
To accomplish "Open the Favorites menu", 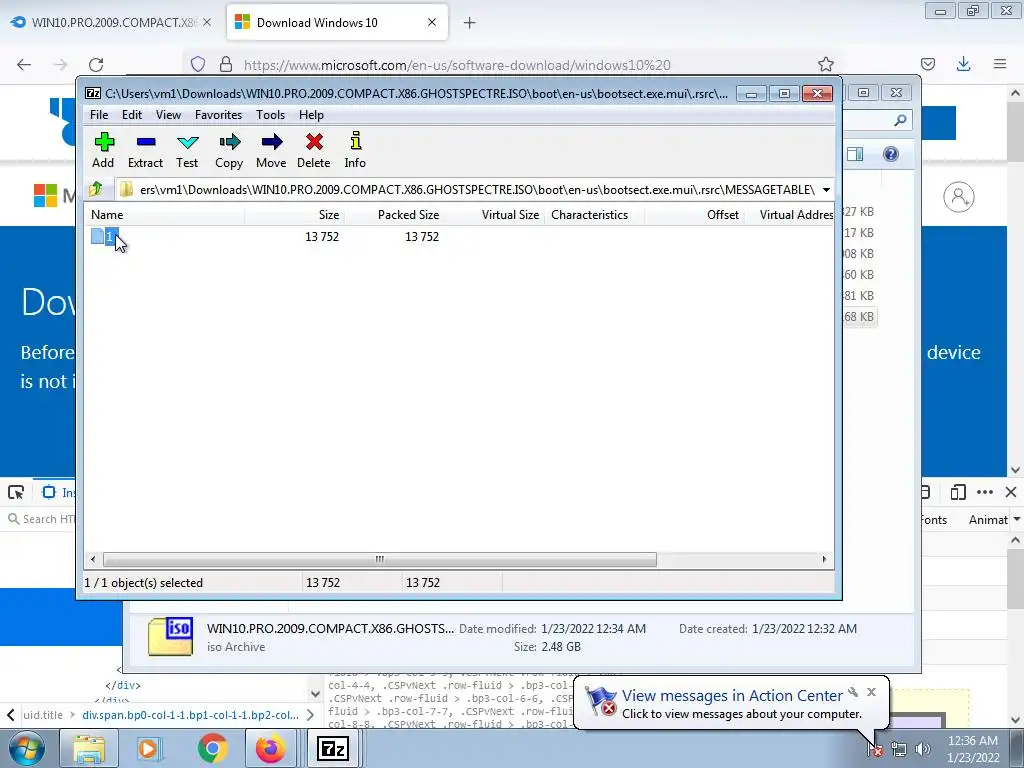I will [218, 115].
